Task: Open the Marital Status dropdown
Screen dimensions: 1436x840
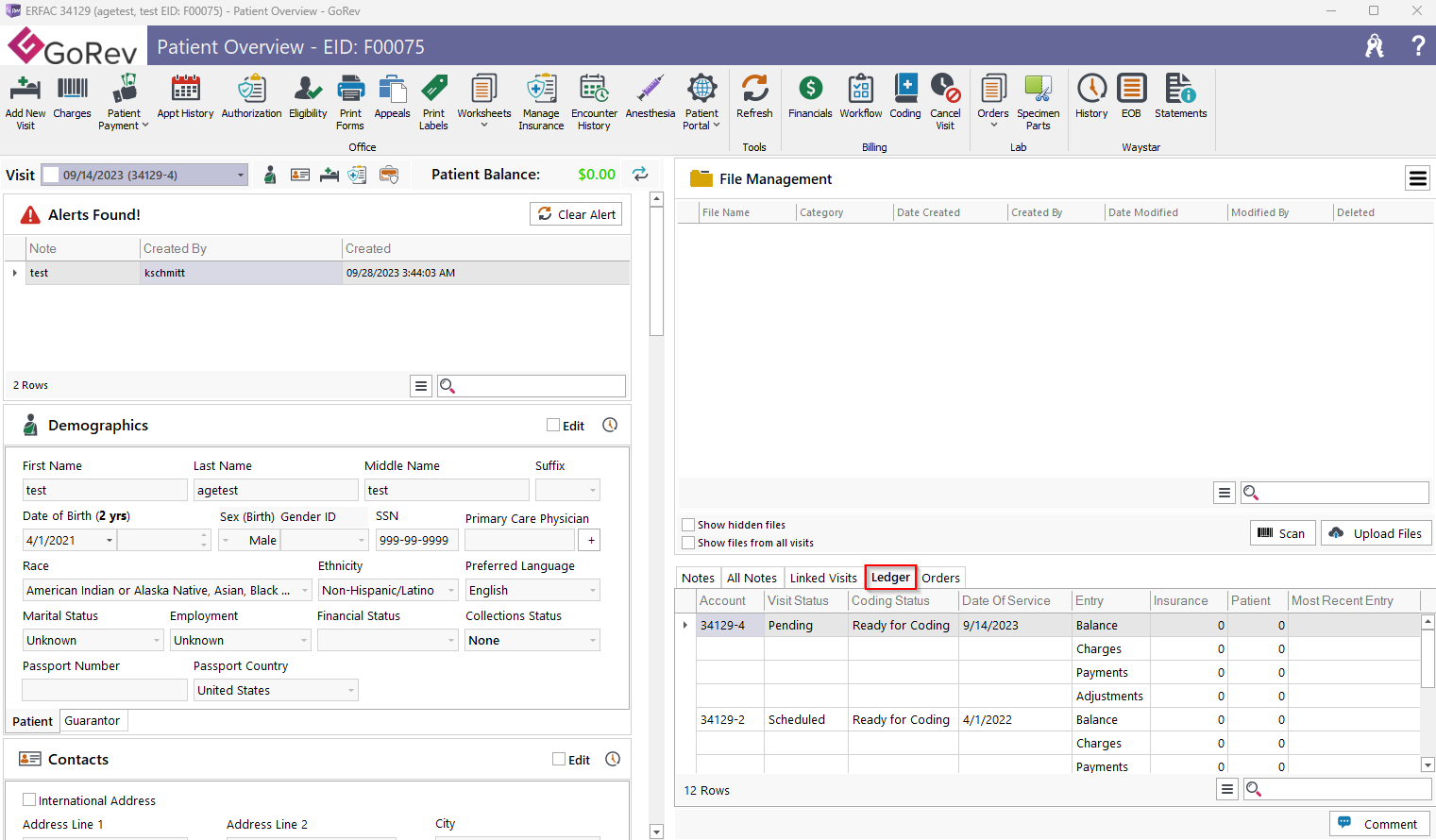Action: point(157,640)
